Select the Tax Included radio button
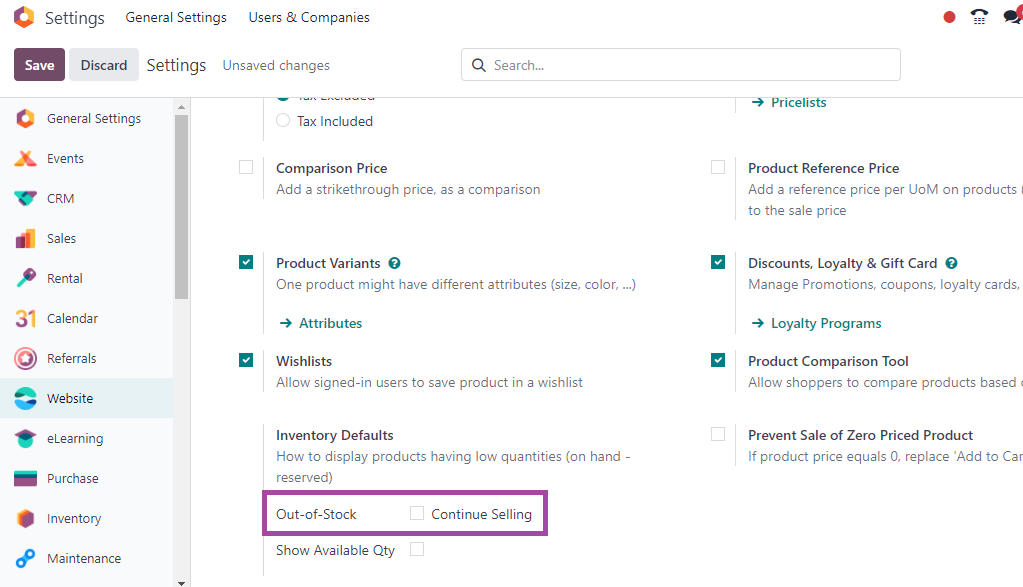Screen dimensions: 1023x587 click(283, 121)
